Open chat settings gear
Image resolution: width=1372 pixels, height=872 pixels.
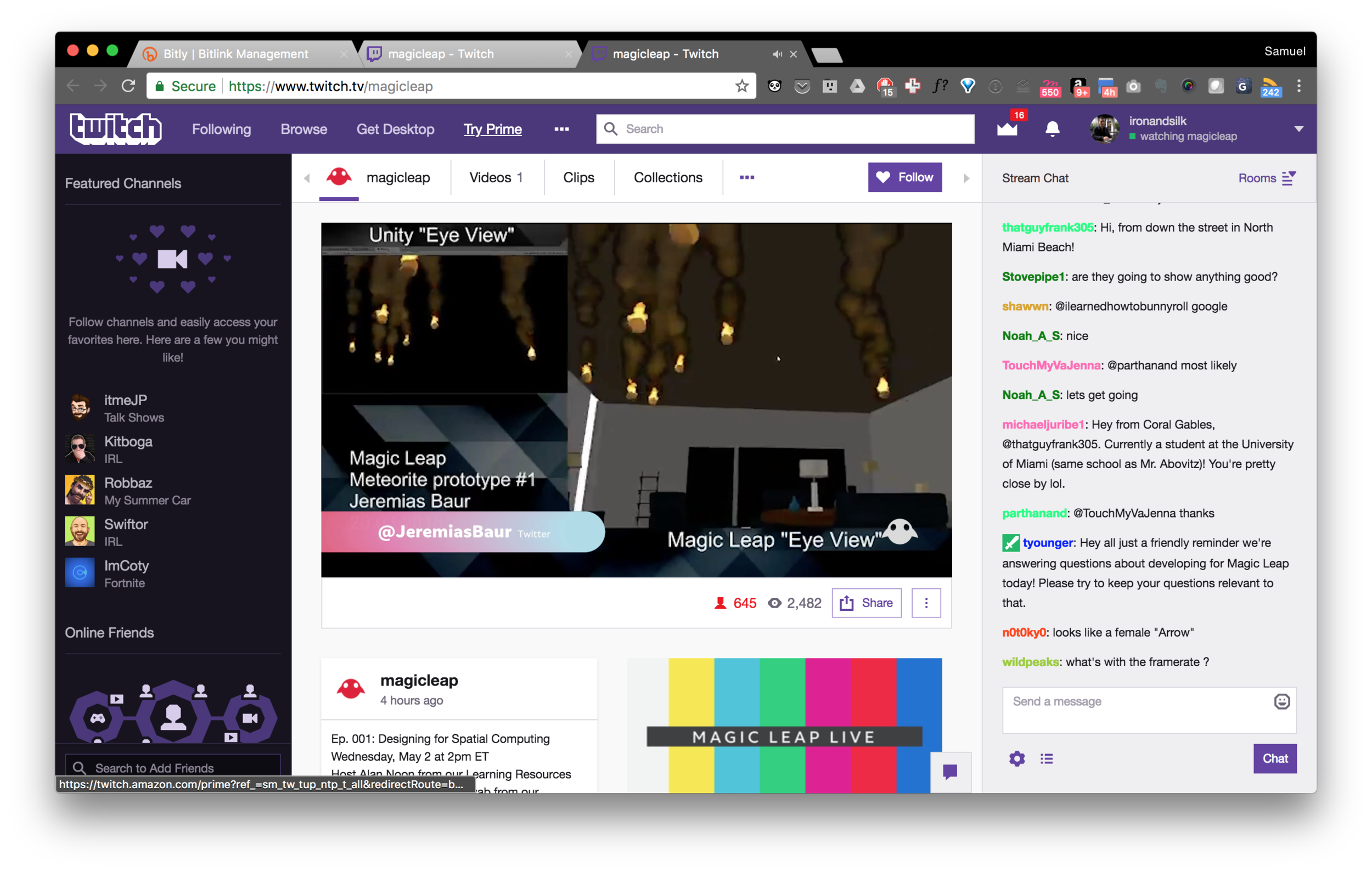[x=1017, y=758]
